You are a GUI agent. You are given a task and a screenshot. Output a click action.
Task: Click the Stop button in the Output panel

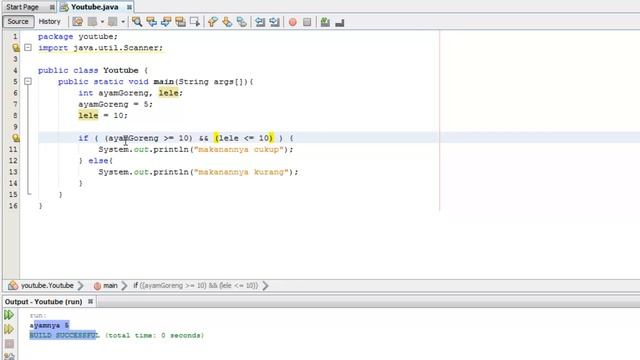[9, 343]
